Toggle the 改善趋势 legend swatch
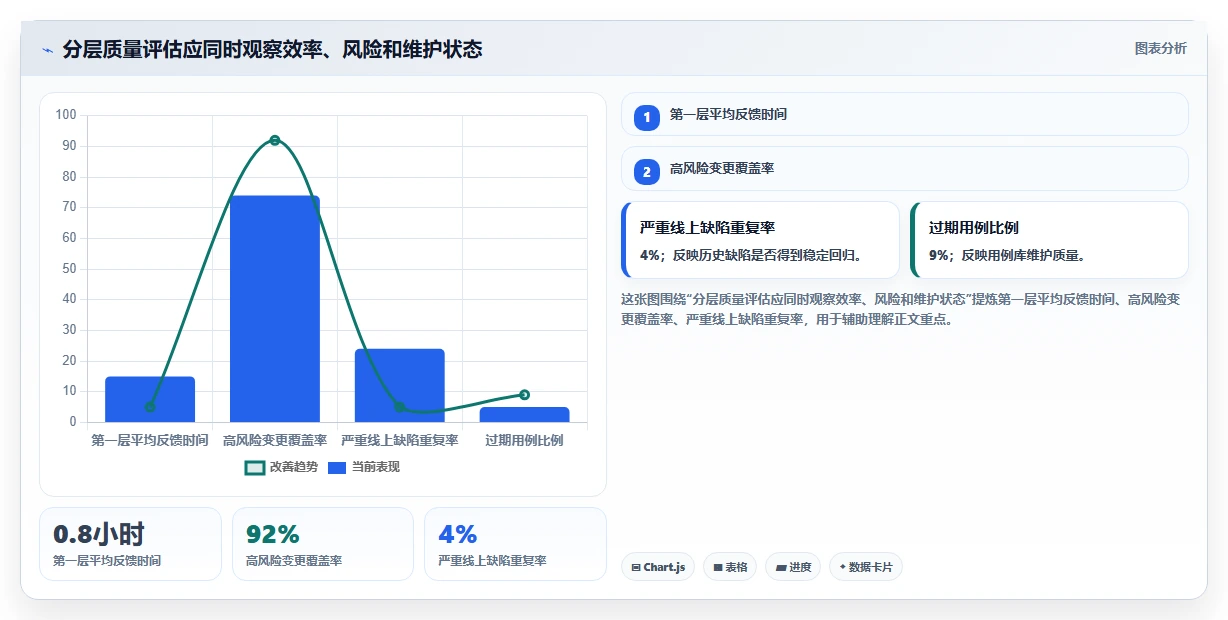The width and height of the screenshot is (1228, 620). coord(255,467)
